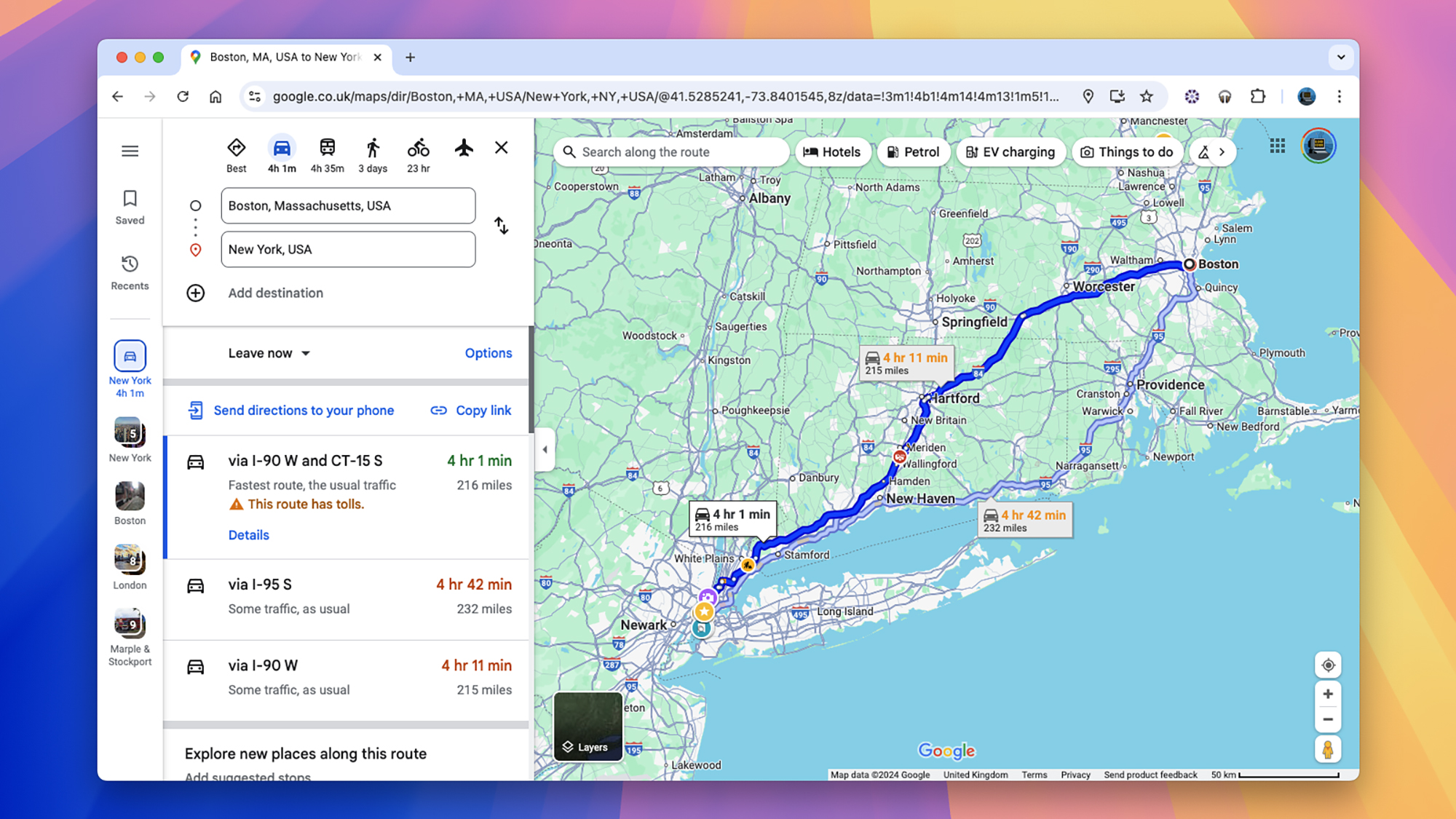
Task: Filter map by EV charging chip
Action: [1010, 152]
